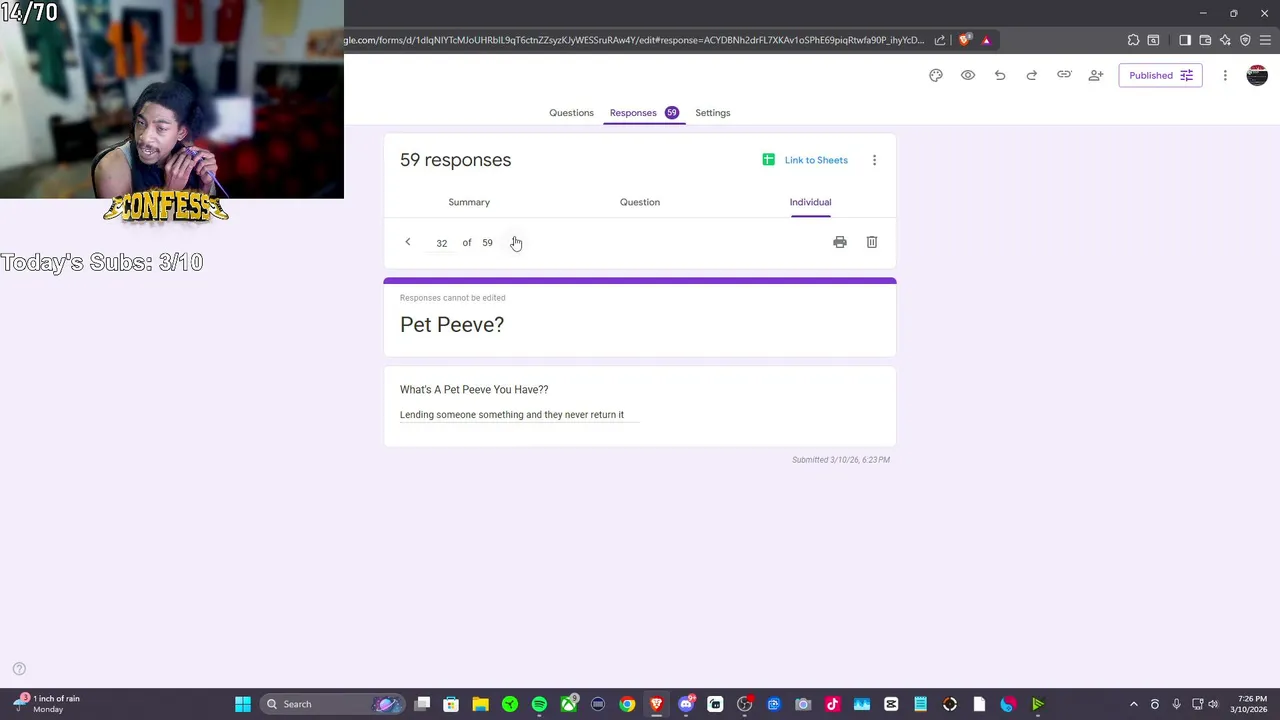Open the Brave Rewards triangle icon

tap(986, 40)
